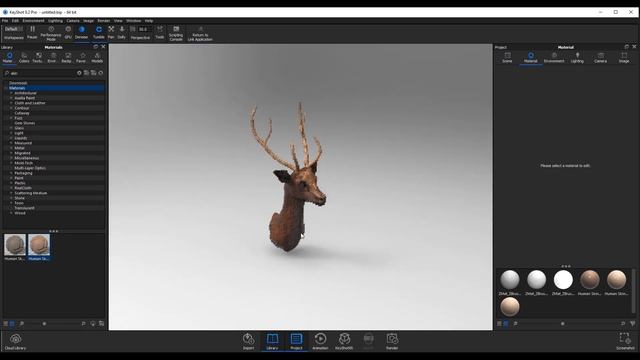Open the Tools toolbar item

pyautogui.click(x=160, y=32)
